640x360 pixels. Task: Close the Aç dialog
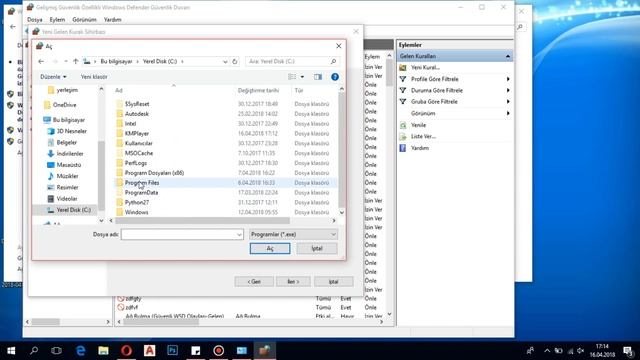[338, 46]
